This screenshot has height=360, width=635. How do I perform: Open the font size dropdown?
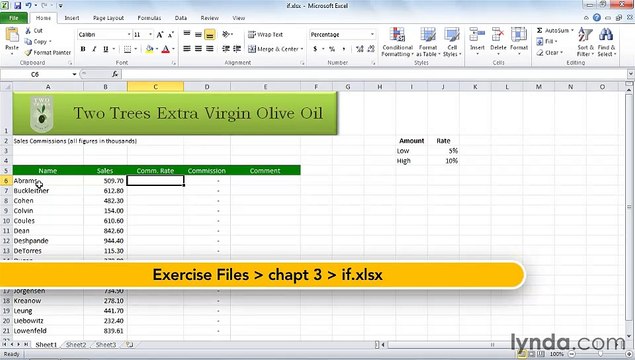[x=150, y=35]
